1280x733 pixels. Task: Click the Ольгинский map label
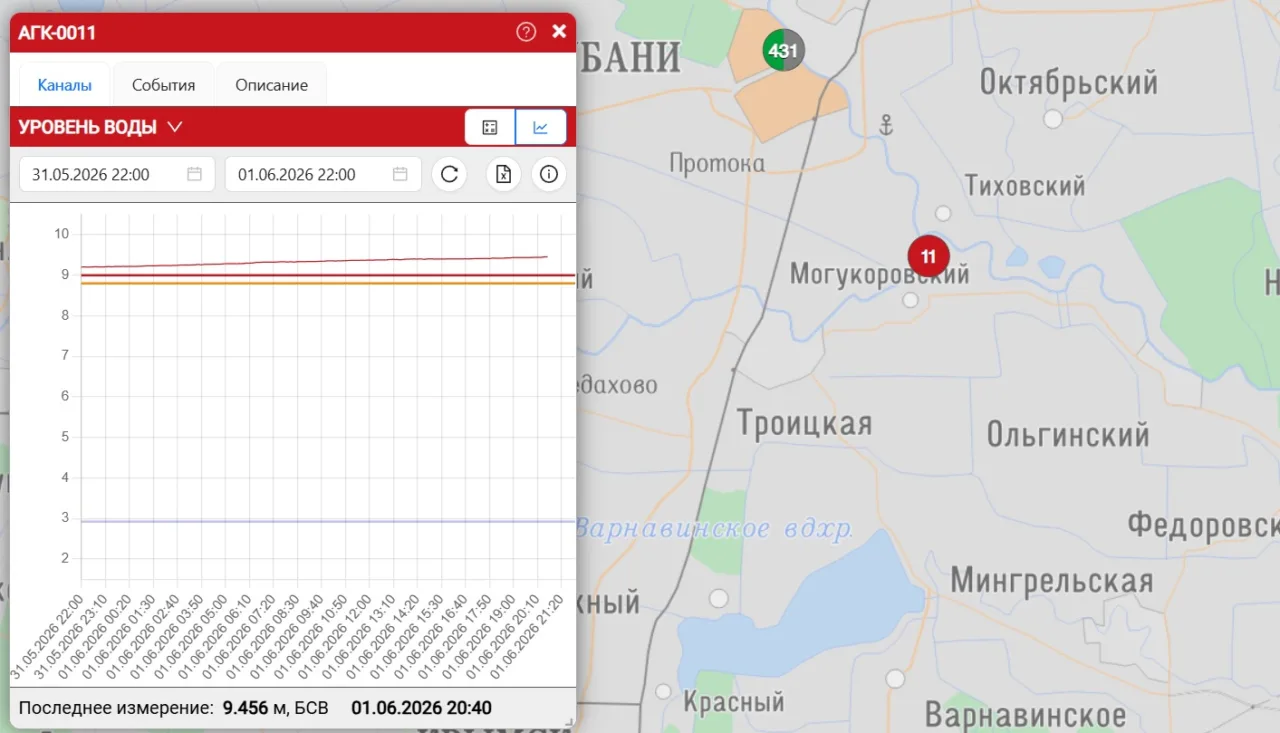(1068, 435)
